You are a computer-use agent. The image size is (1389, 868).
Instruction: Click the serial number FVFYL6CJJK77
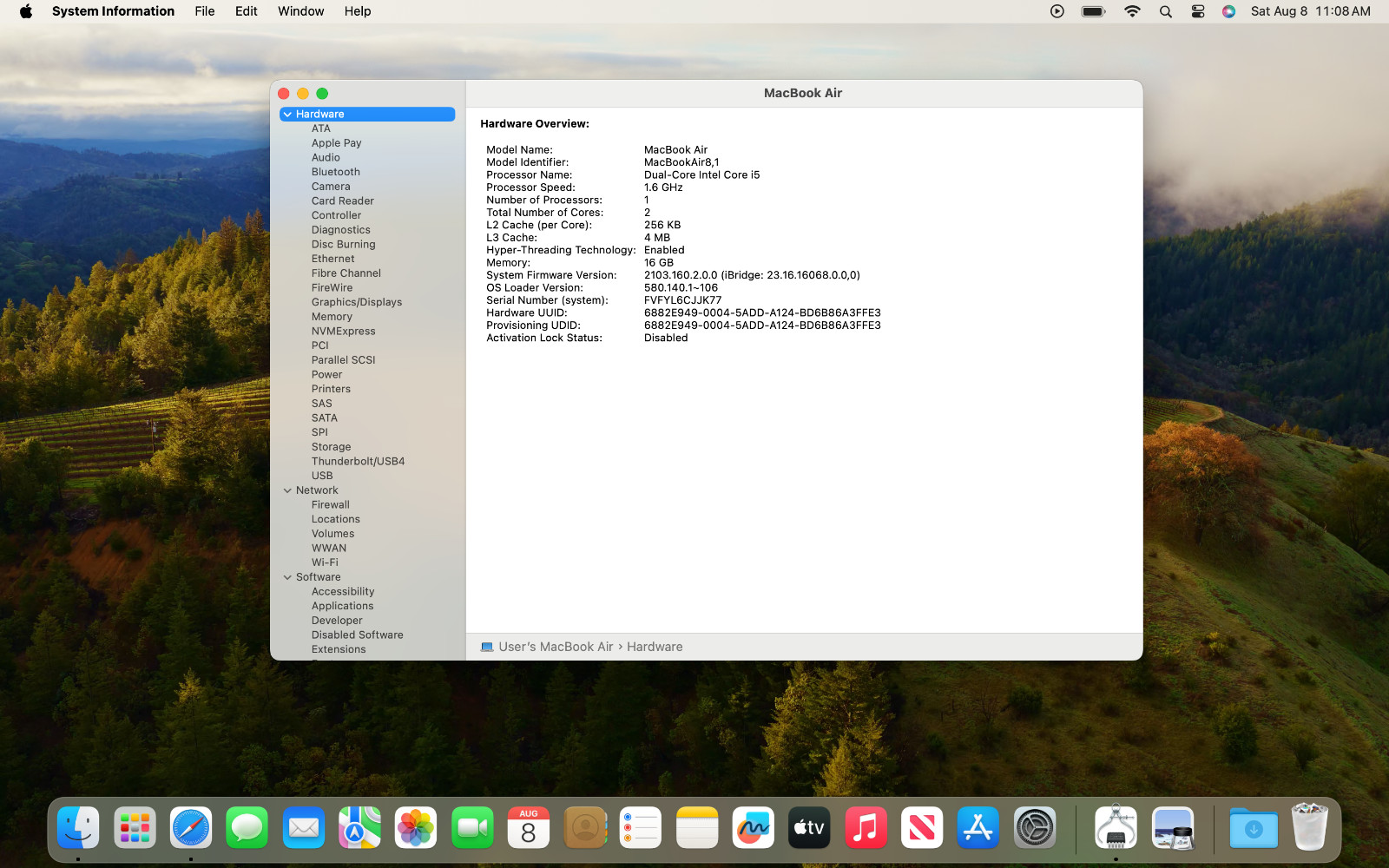(683, 300)
